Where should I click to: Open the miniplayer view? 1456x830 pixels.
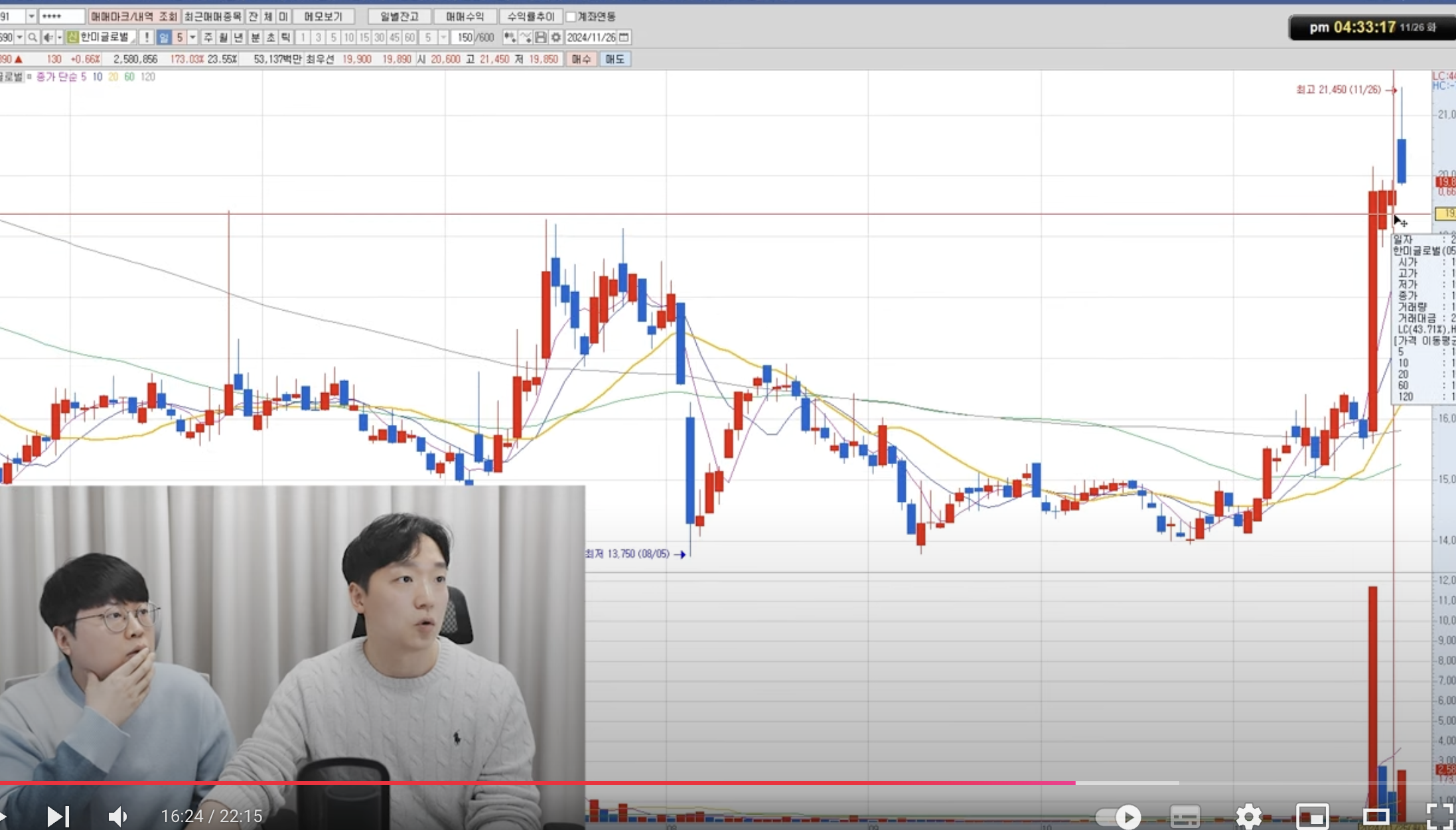click(x=1312, y=815)
